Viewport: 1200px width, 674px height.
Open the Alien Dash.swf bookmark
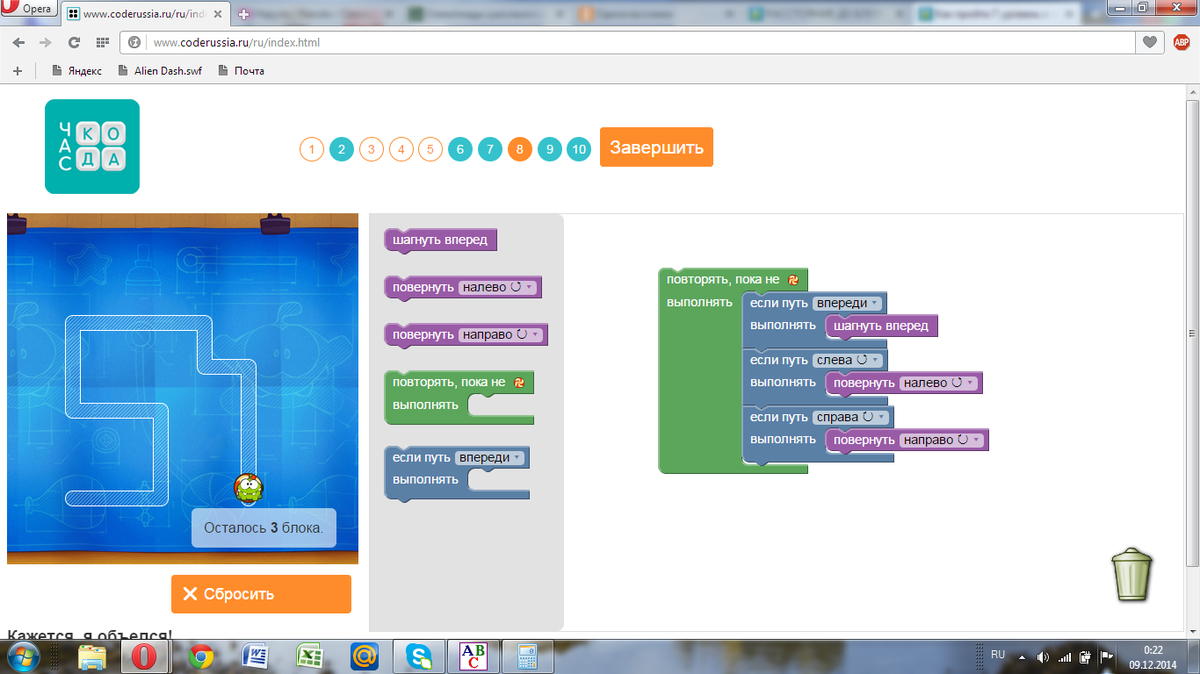coord(160,71)
